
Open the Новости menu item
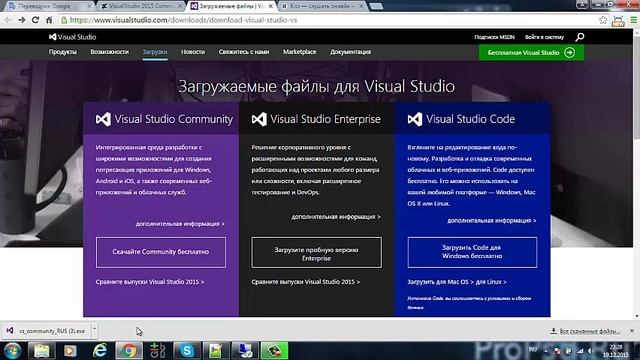point(193,52)
